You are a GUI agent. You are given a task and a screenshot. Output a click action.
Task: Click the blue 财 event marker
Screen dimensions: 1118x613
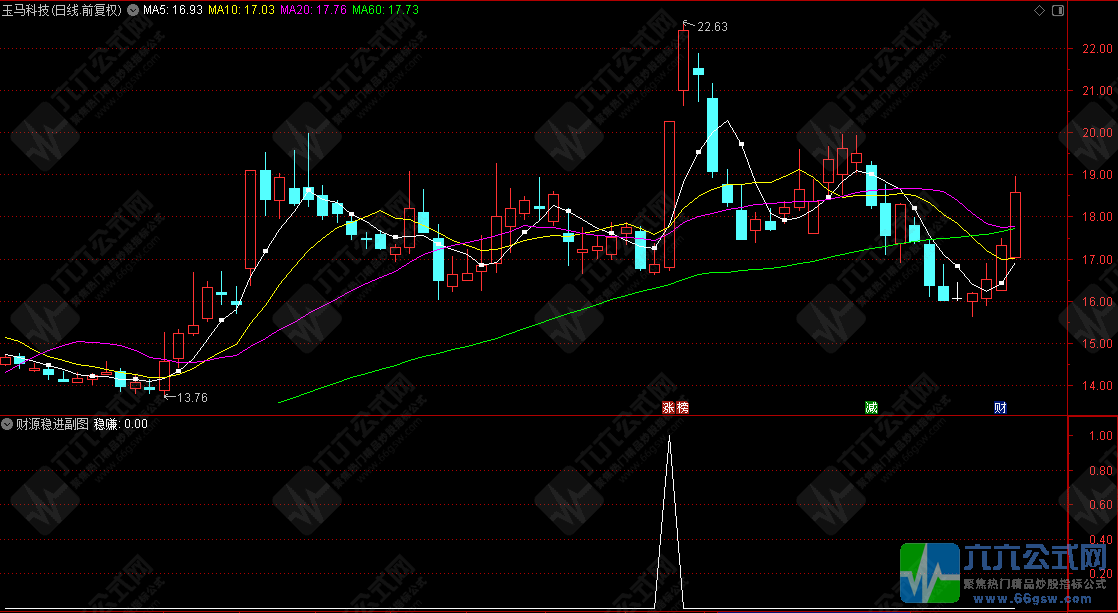(999, 407)
